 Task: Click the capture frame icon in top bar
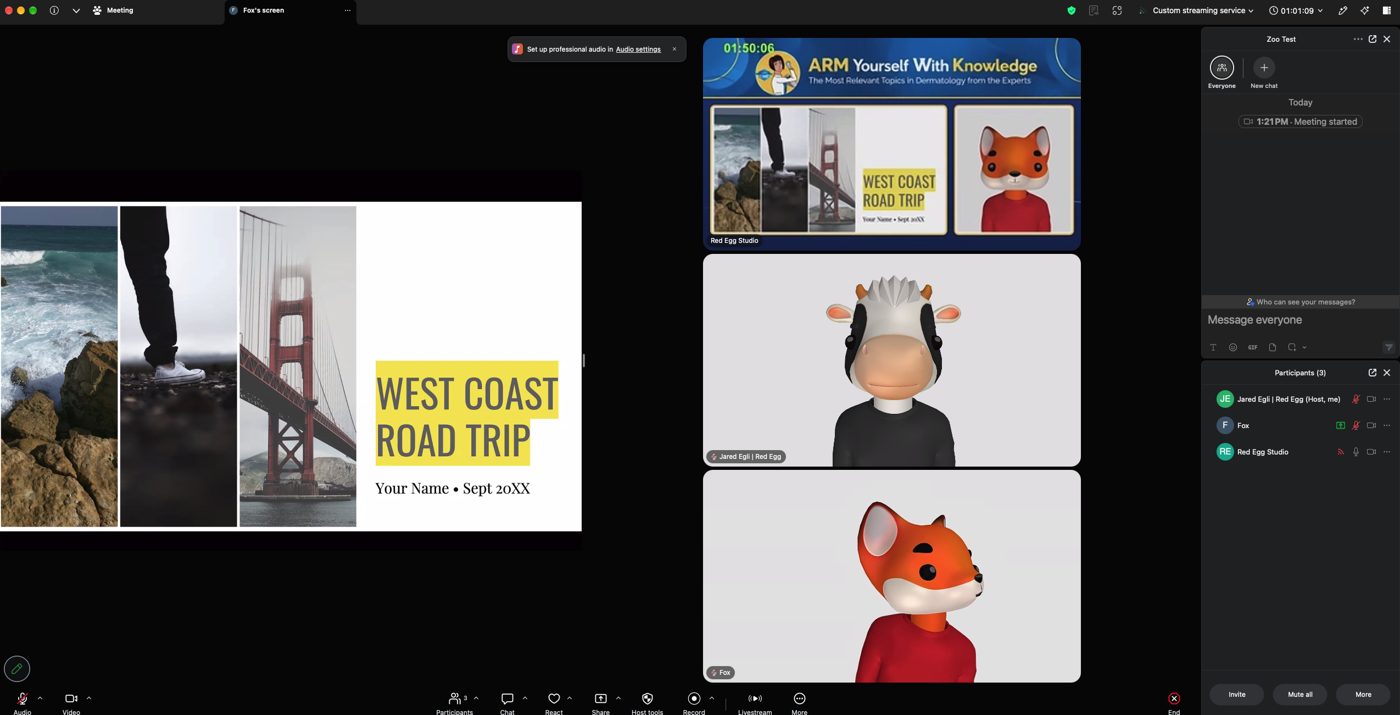click(1117, 10)
